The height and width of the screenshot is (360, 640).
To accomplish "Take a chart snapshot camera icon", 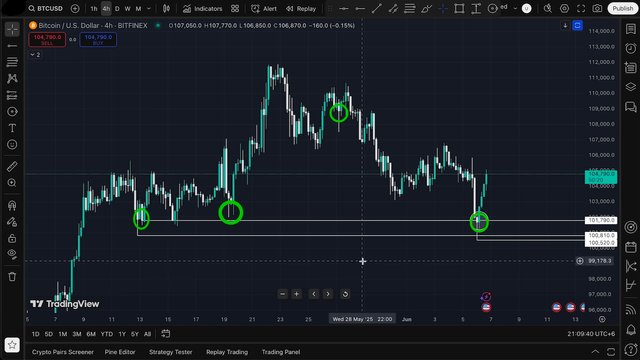I will pos(597,8).
